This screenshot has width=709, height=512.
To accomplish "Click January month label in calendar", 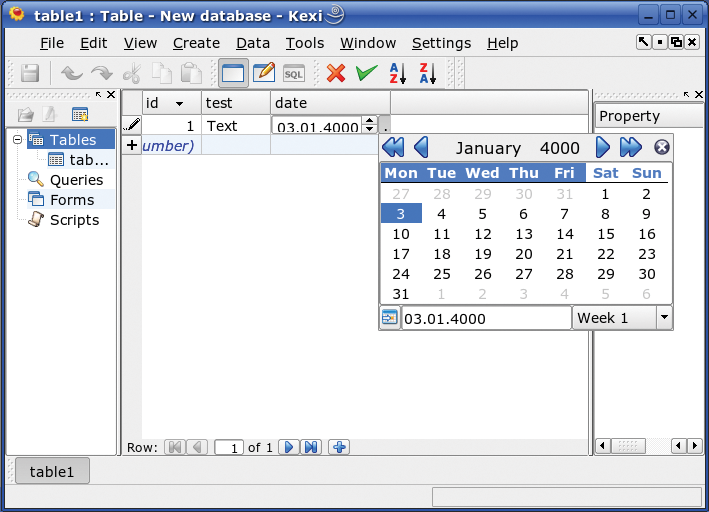I will pos(488,148).
